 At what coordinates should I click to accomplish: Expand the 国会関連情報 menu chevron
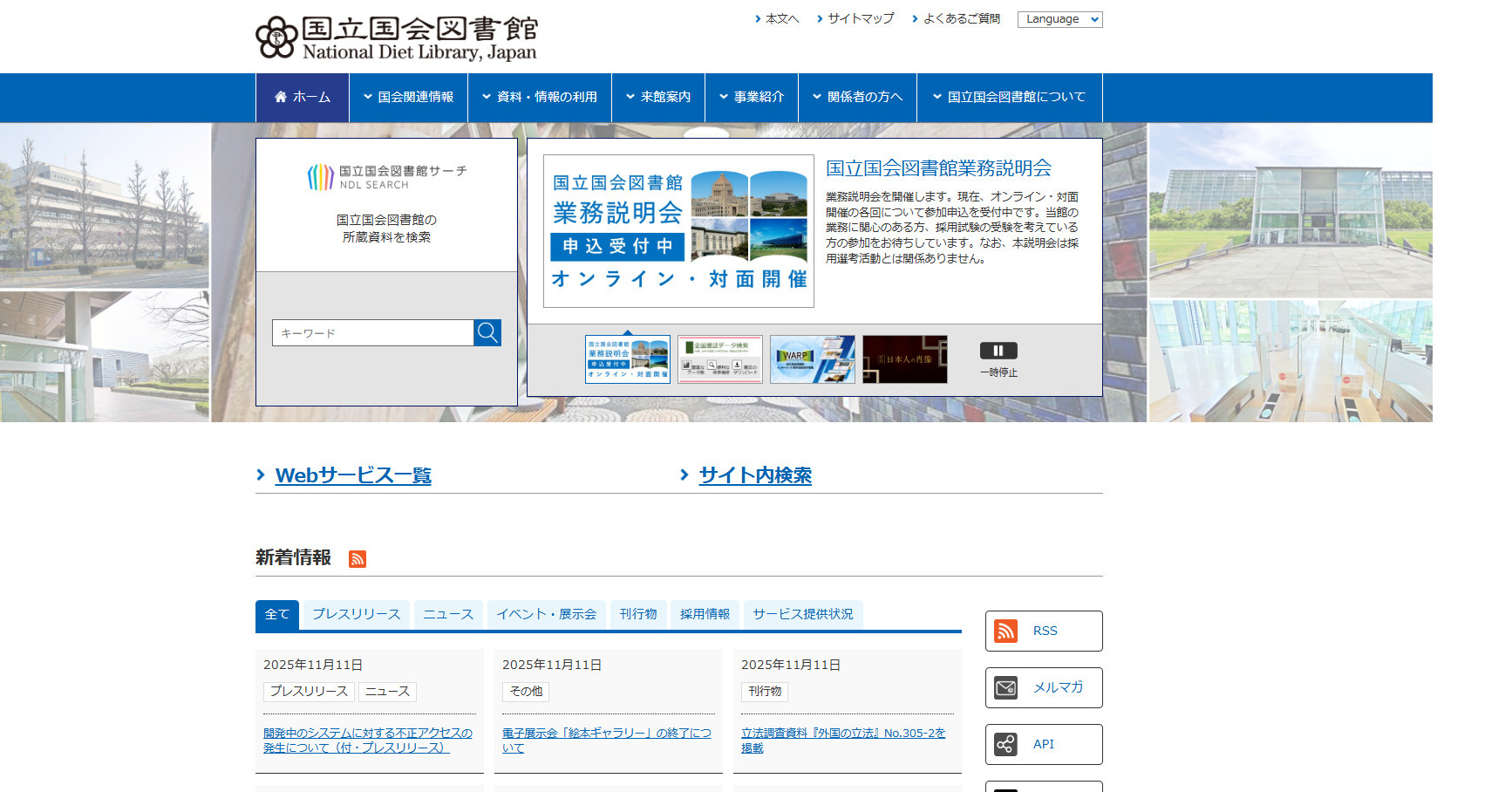pyautogui.click(x=366, y=98)
